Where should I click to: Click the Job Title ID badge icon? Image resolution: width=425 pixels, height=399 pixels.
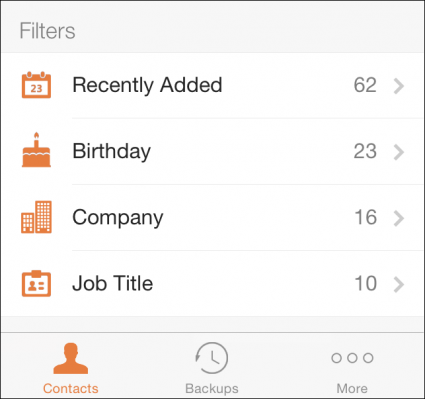(x=36, y=283)
